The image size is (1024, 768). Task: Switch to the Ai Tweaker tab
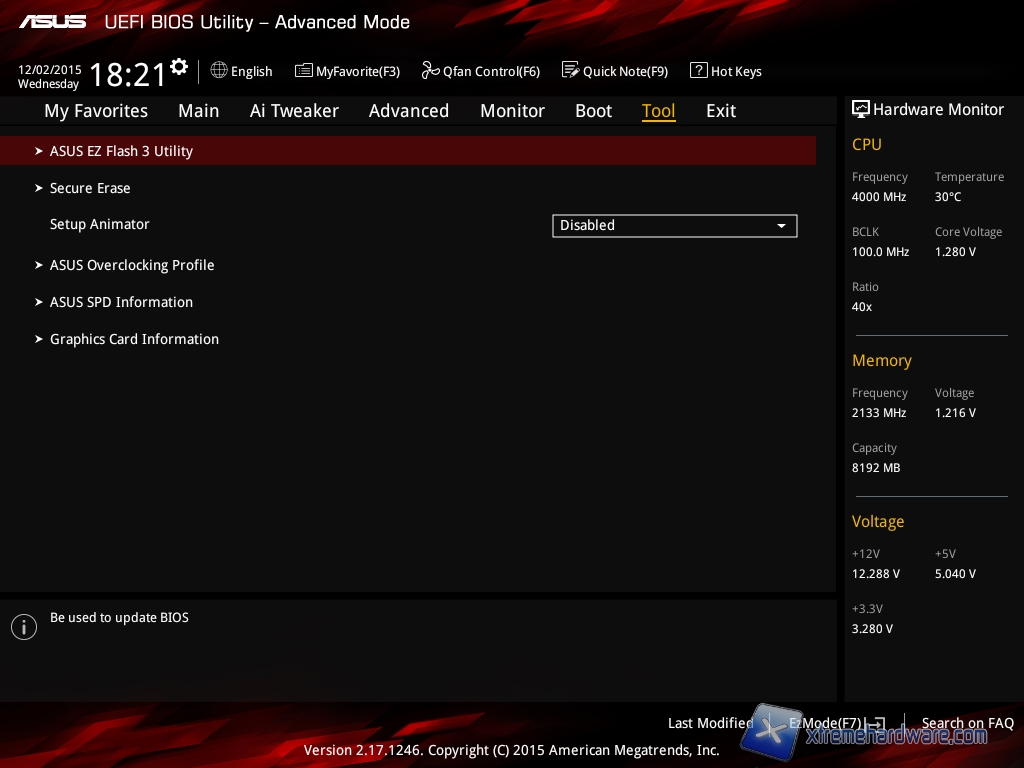tap(294, 111)
